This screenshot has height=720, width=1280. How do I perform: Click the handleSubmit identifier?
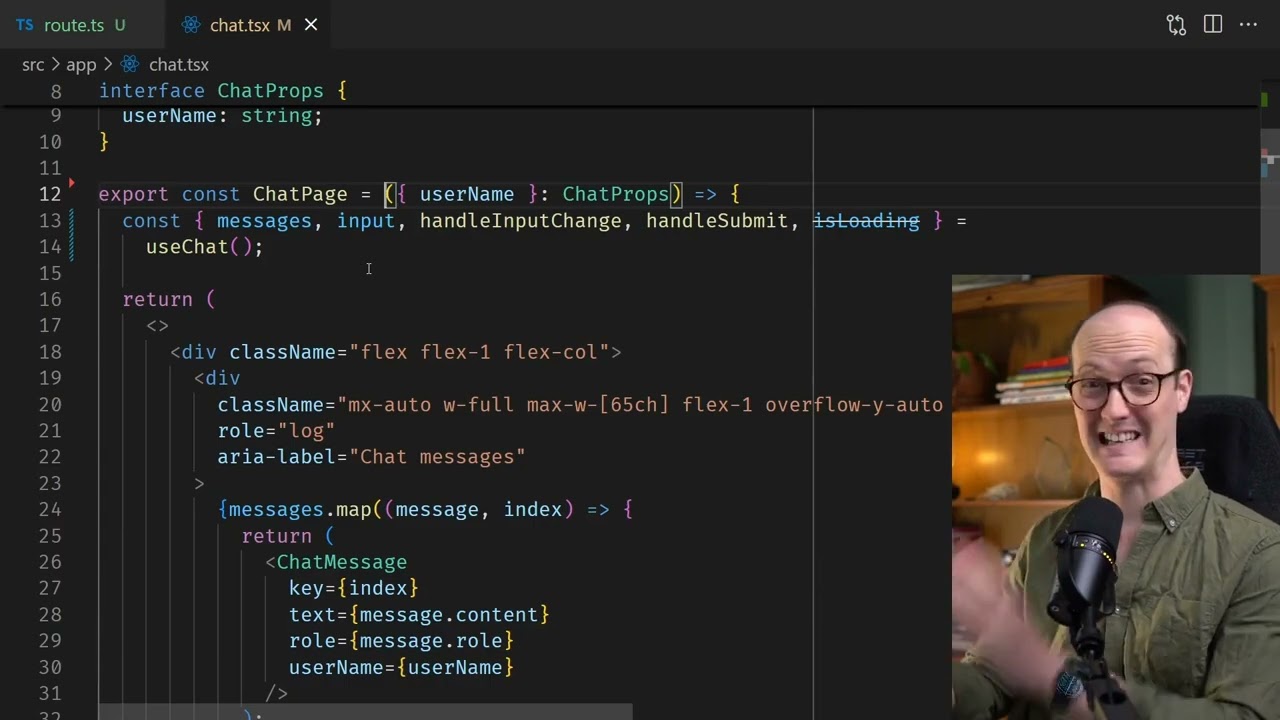[716, 221]
